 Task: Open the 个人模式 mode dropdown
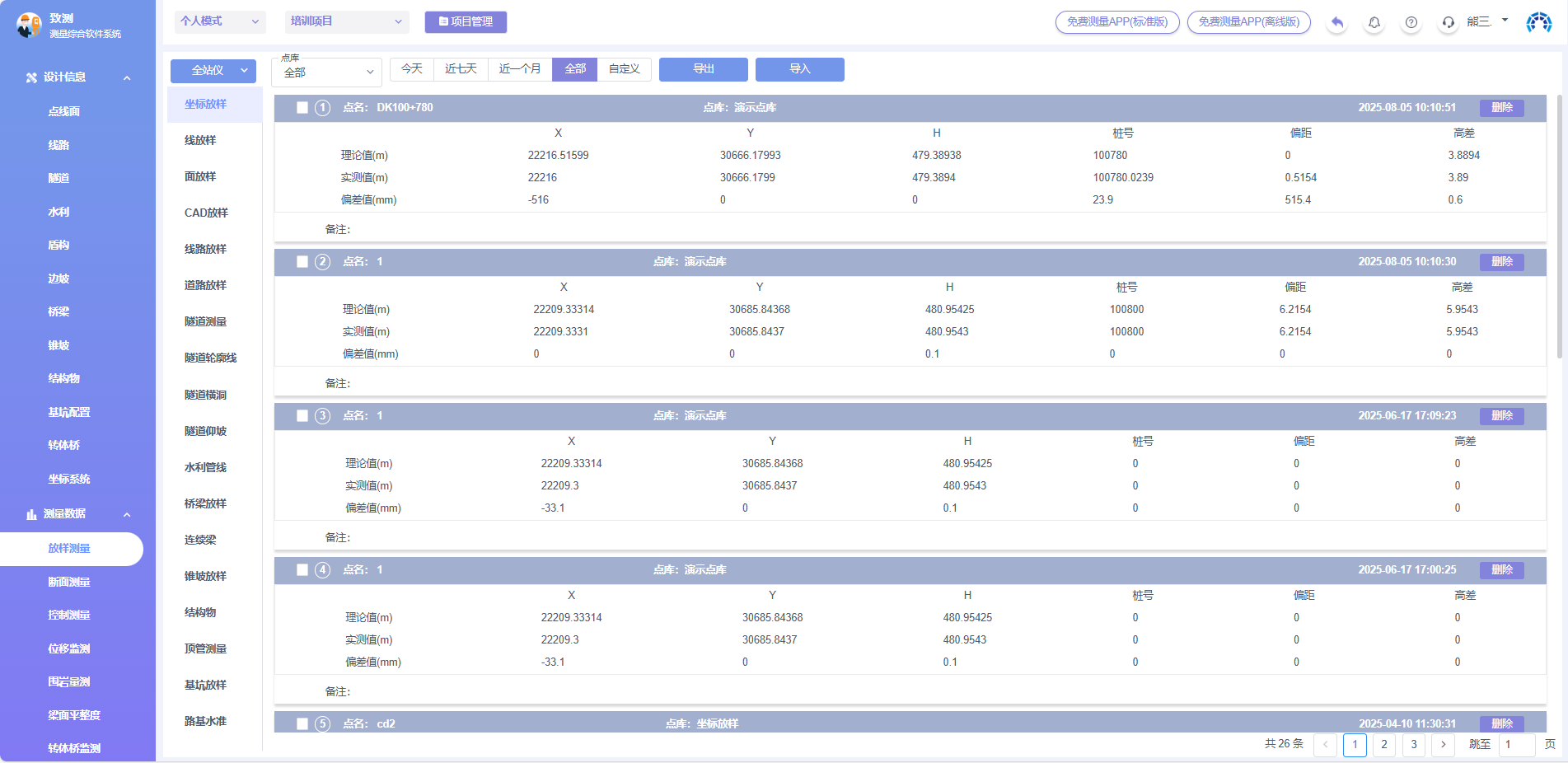[219, 21]
